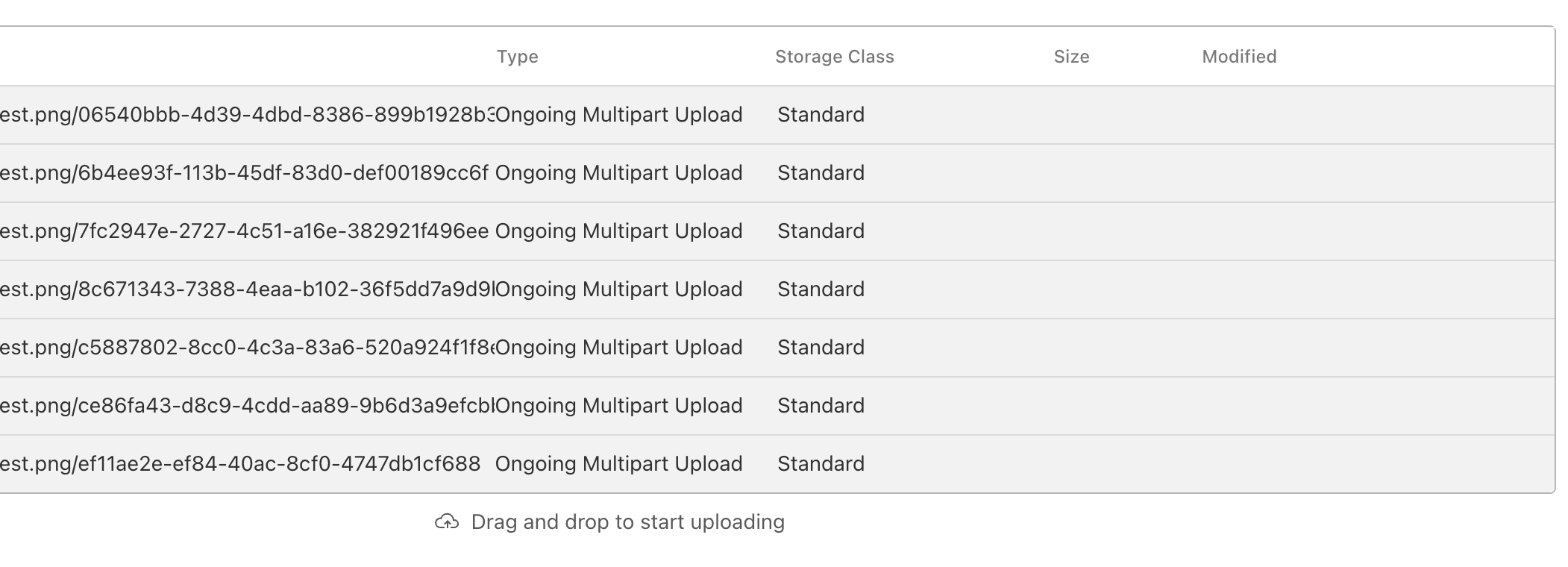Click Standard storage class in 8c671343 row
This screenshot has height=567, width=1568.
[821, 289]
